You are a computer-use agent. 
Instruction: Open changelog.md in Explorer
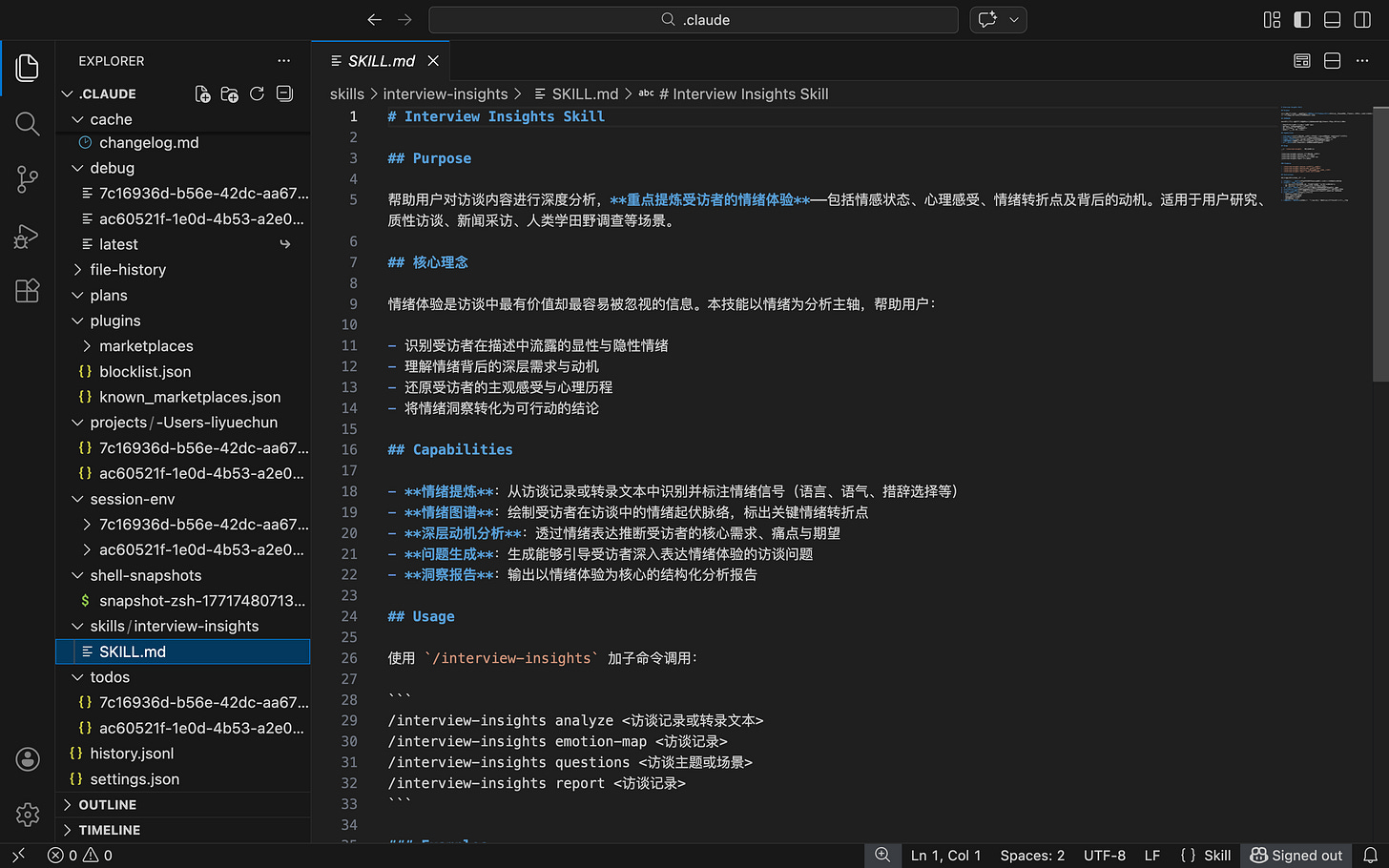149,142
